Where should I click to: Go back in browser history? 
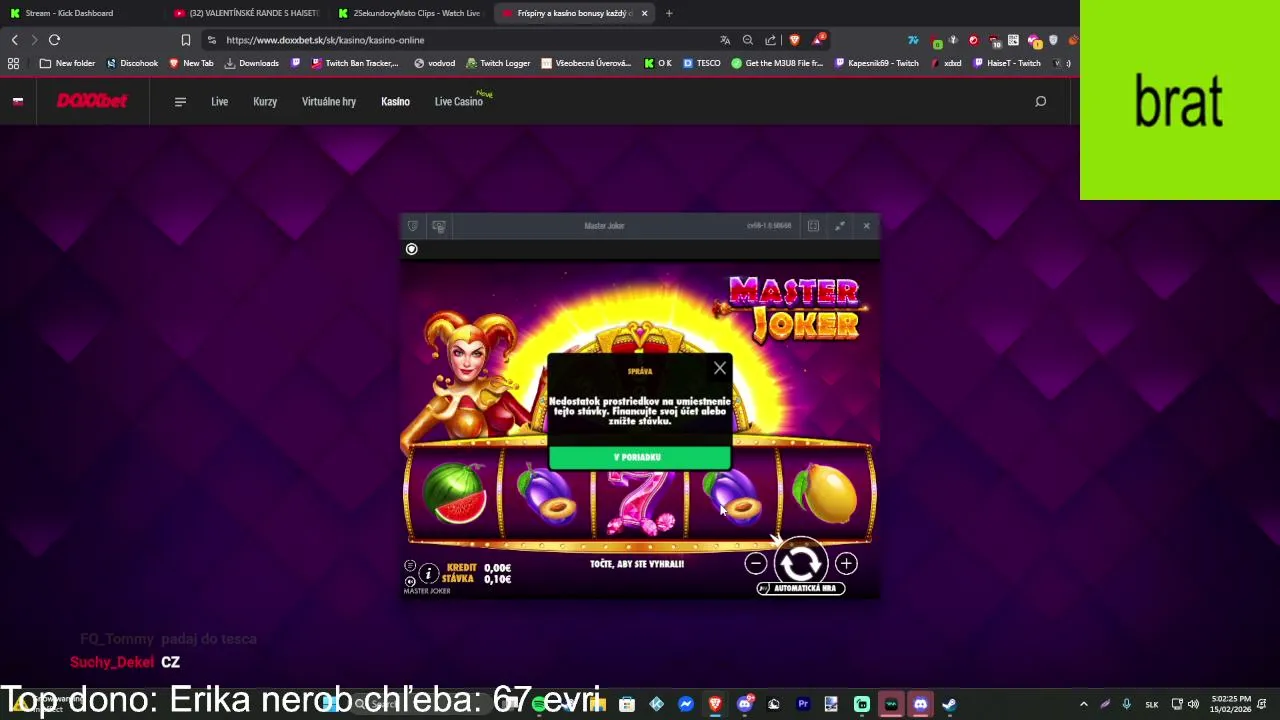coord(14,40)
